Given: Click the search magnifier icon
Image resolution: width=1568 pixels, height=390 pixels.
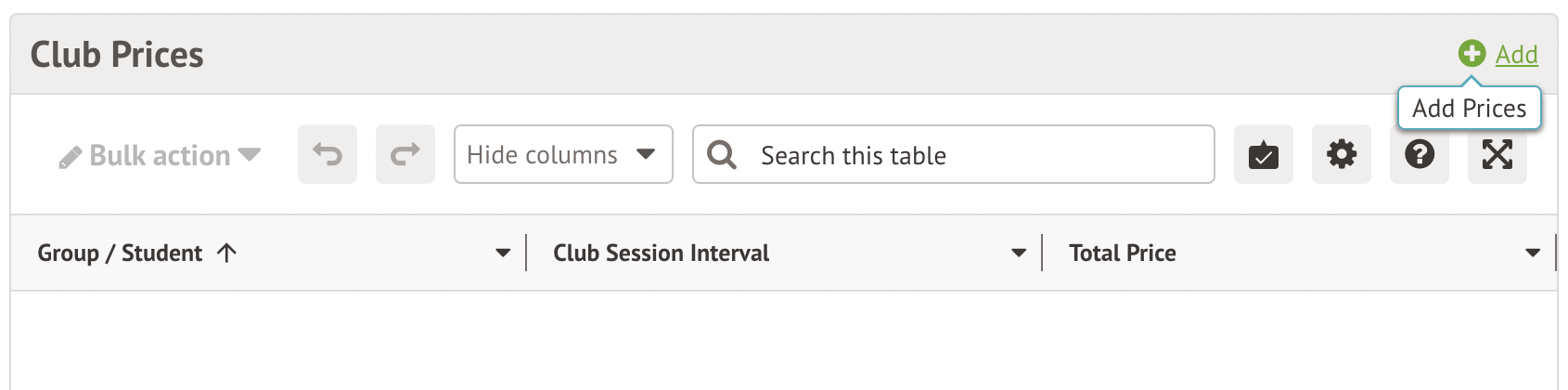Looking at the screenshot, I should point(722,154).
